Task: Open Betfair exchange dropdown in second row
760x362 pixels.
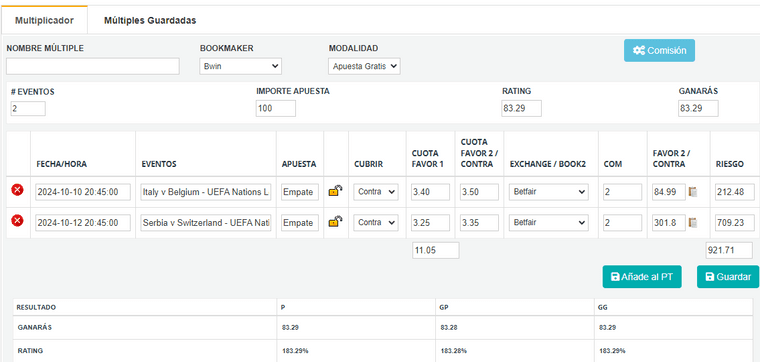Action: pyautogui.click(x=549, y=223)
